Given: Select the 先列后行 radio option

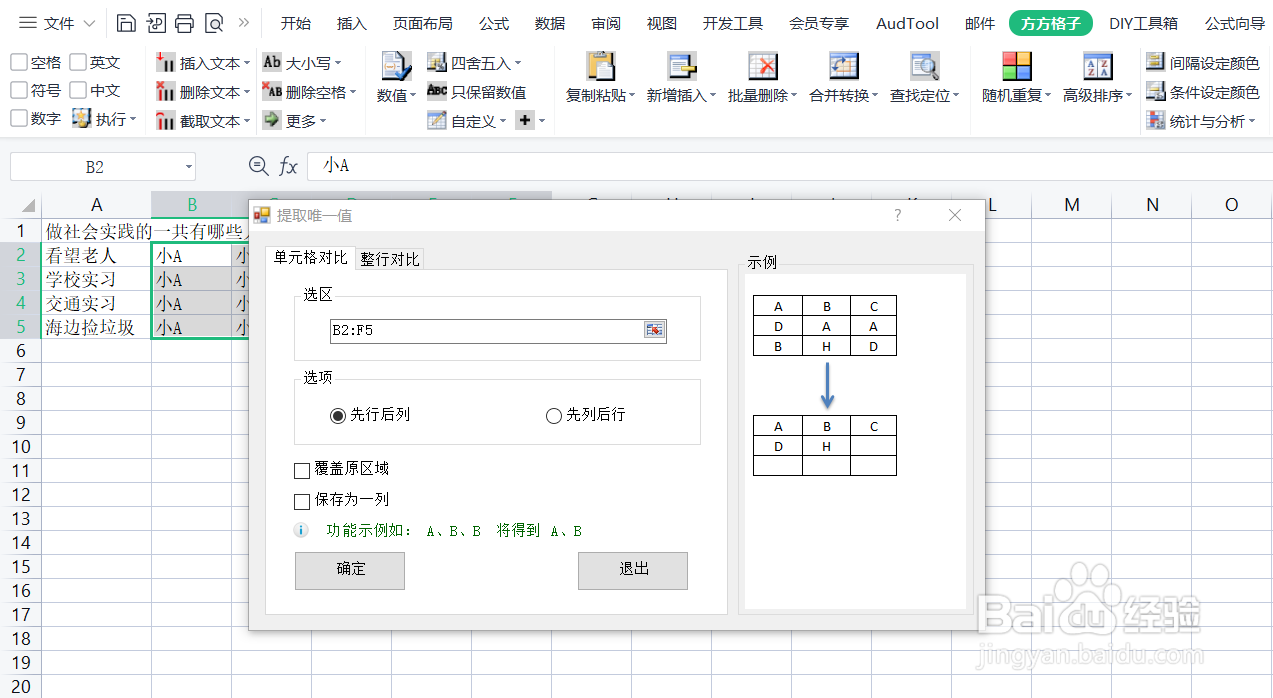Looking at the screenshot, I should 554,416.
